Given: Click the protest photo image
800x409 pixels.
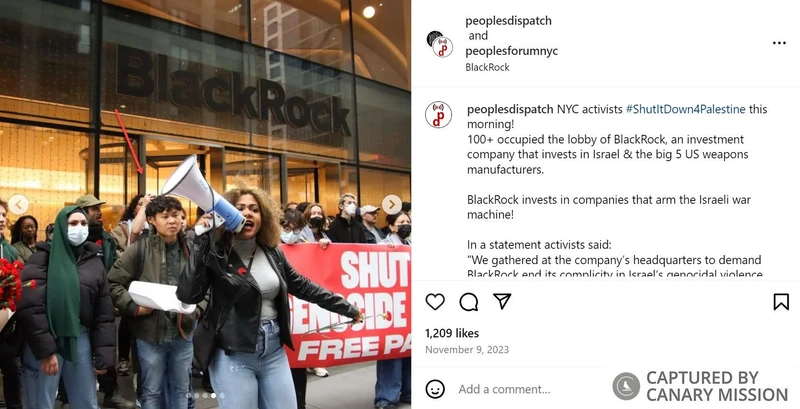Looking at the screenshot, I should tap(205, 204).
